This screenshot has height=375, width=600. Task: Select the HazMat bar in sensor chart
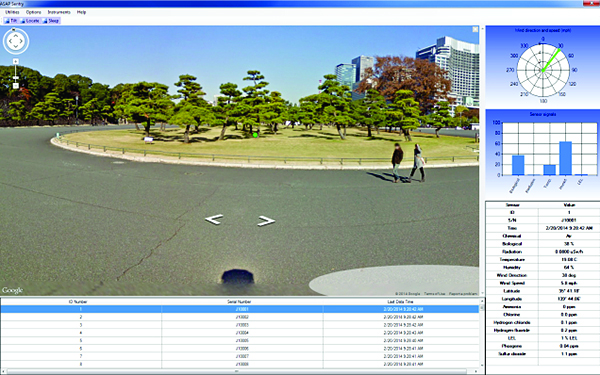566,158
